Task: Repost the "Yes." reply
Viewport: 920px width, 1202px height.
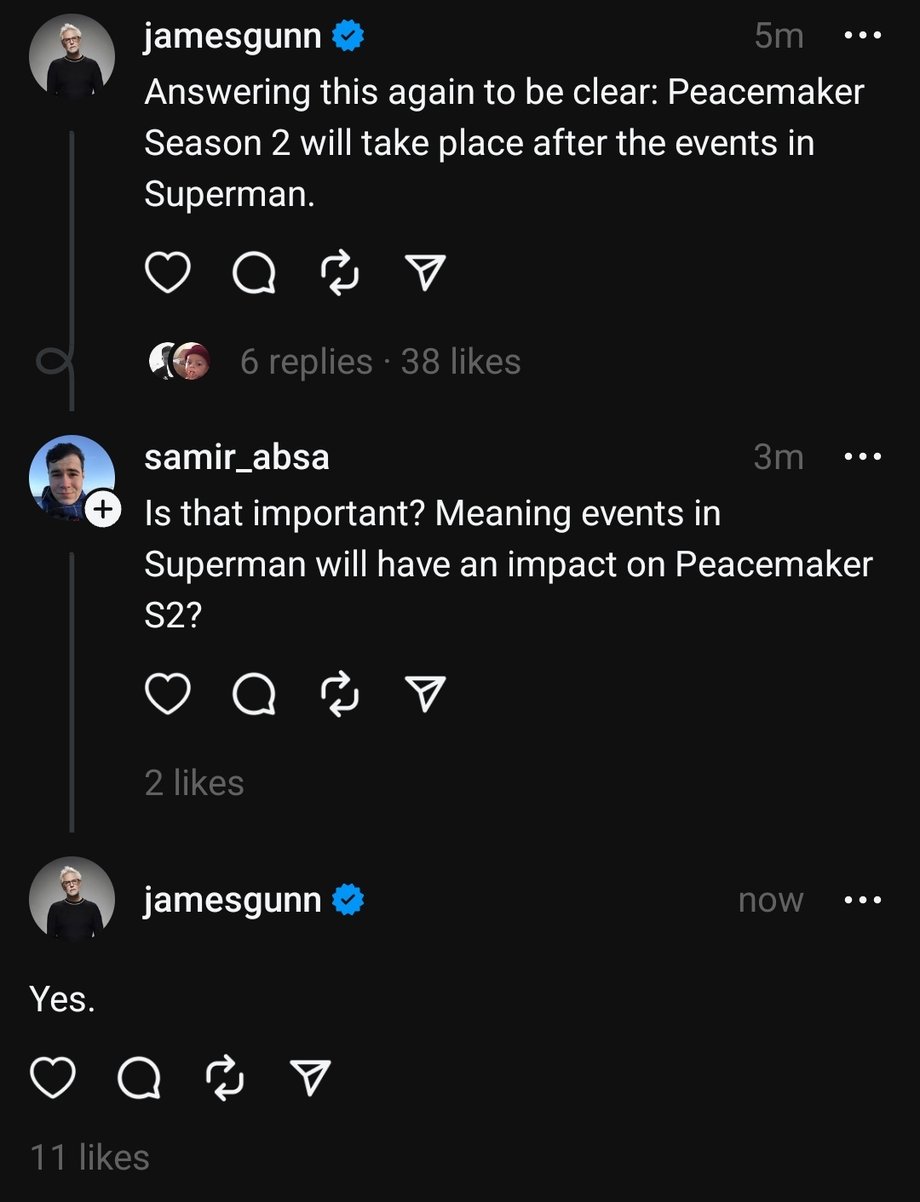Action: coord(224,1077)
